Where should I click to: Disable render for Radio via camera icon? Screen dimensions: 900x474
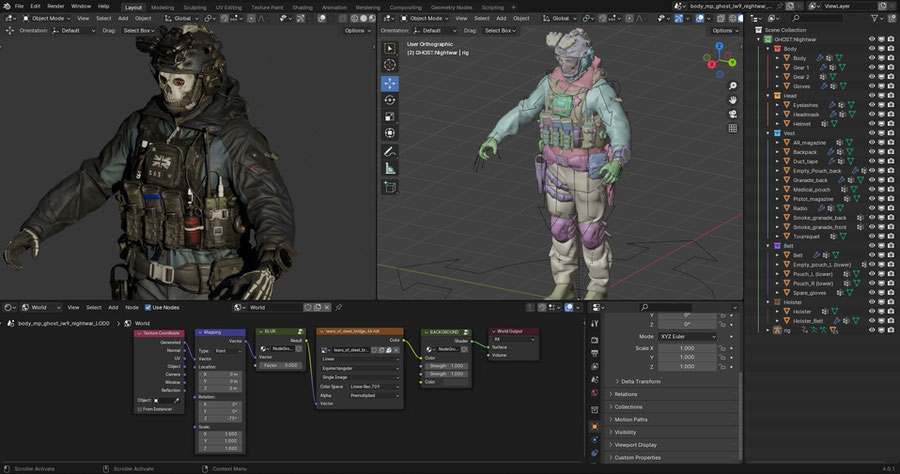[890, 208]
